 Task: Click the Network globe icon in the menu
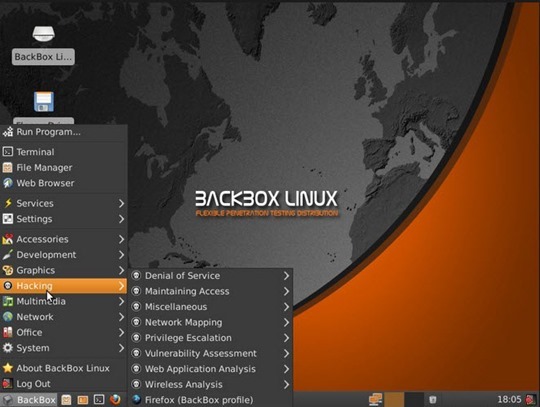pyautogui.click(x=8, y=317)
